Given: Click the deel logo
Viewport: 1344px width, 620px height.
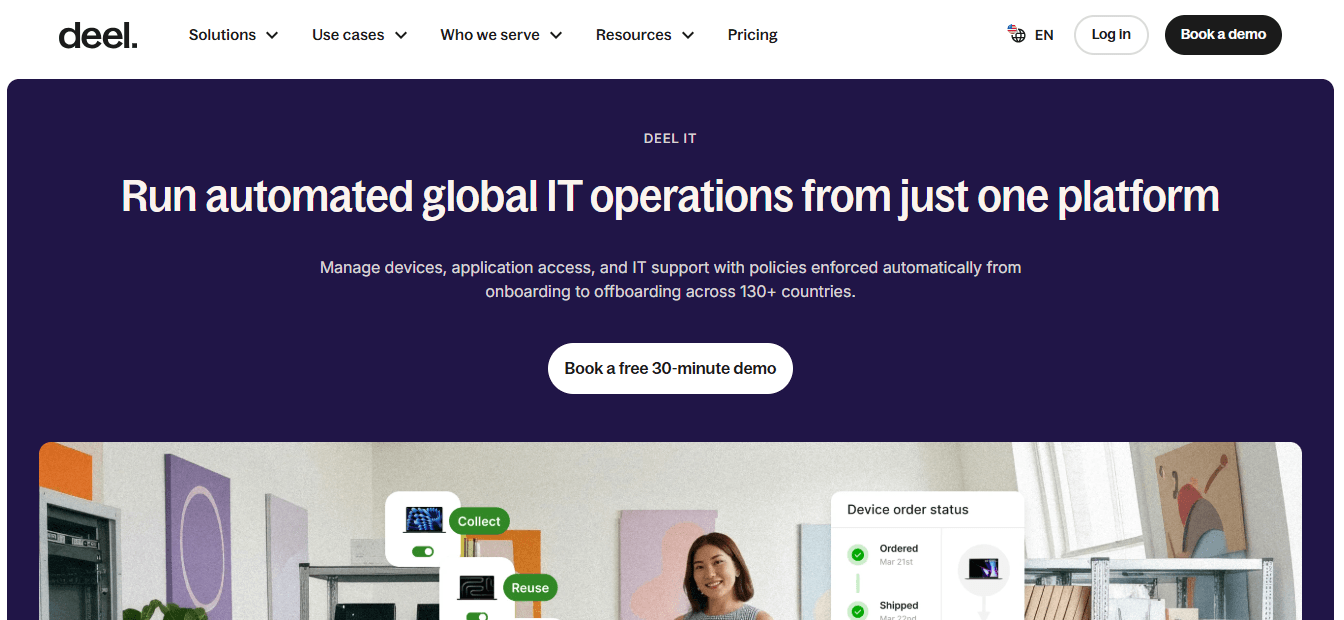Looking at the screenshot, I should tap(98, 35).
